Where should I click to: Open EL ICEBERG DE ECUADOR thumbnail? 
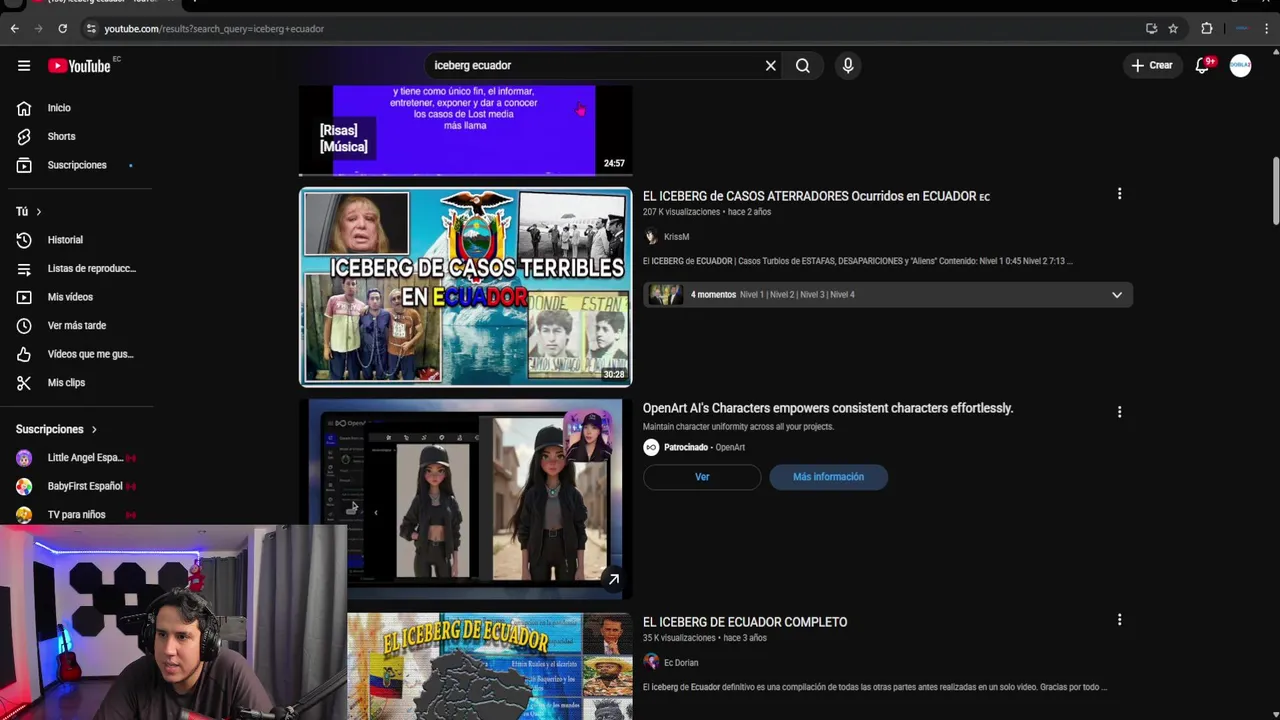point(490,666)
